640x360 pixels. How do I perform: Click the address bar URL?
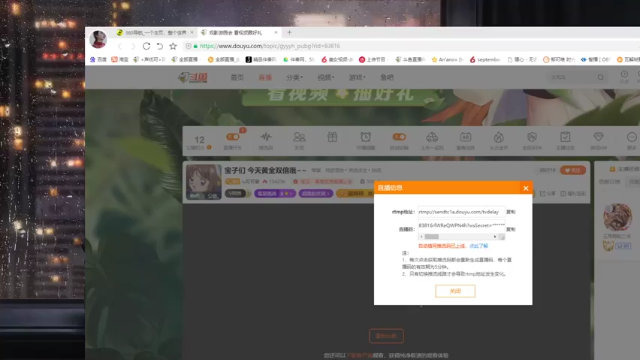click(270, 46)
